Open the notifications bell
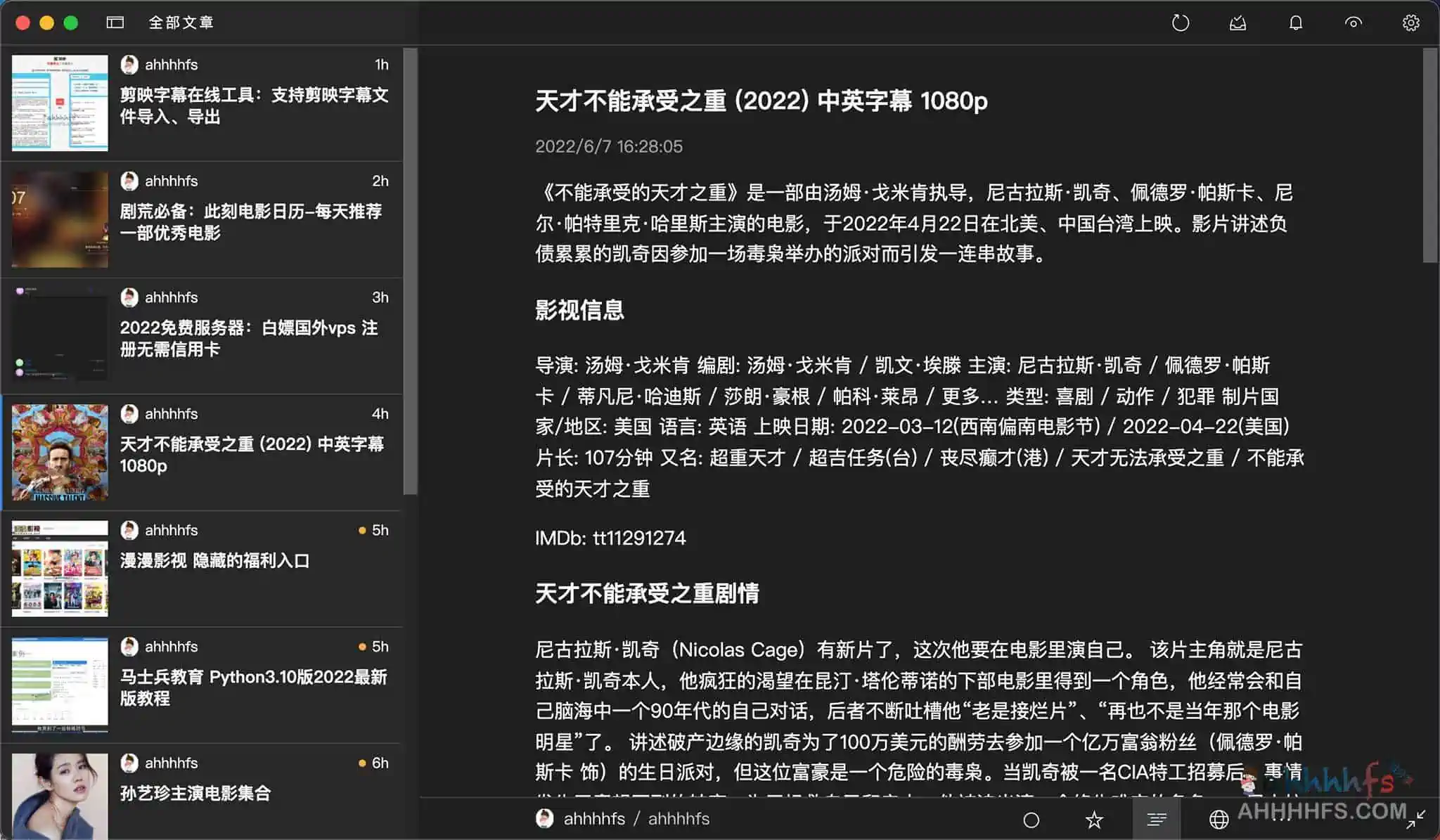The image size is (1440, 840). tap(1296, 22)
